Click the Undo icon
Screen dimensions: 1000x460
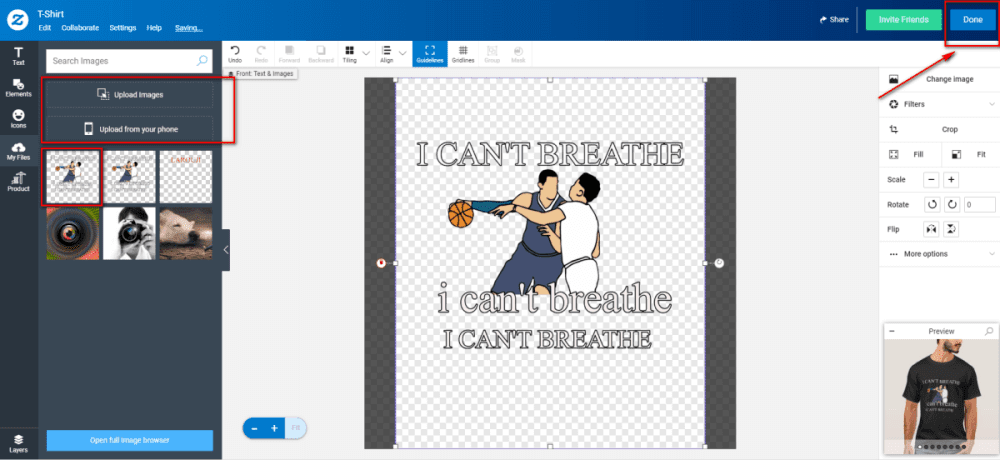click(235, 53)
